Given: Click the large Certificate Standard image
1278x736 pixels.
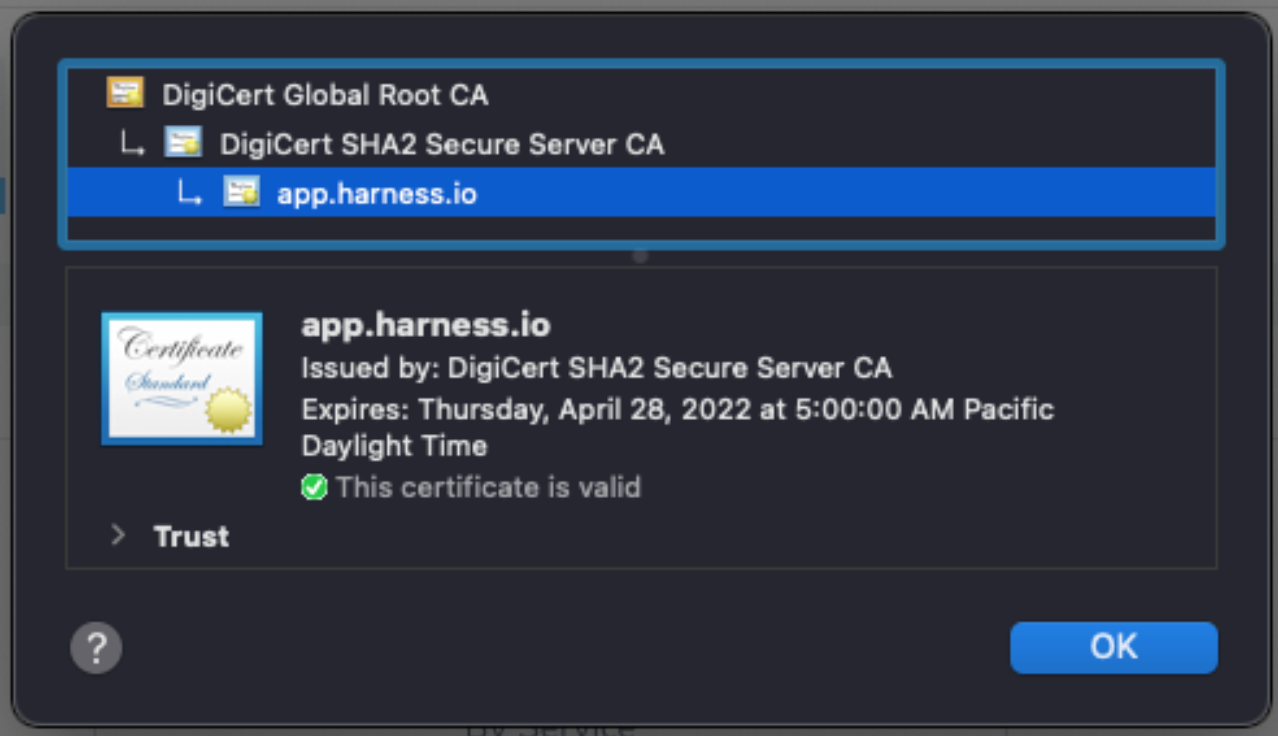Looking at the screenshot, I should pos(182,378).
